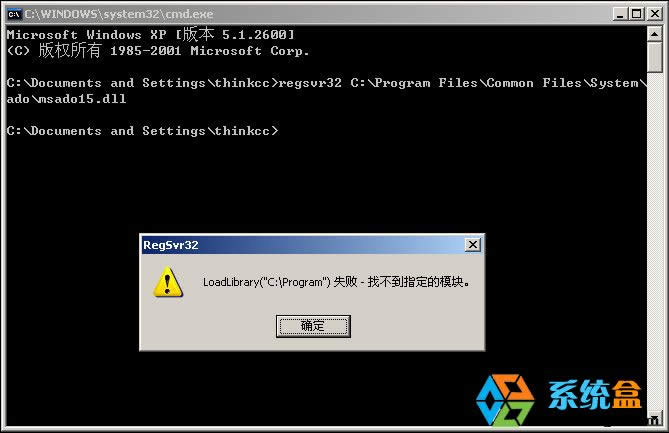Close the cmd.exe window
This screenshot has height=433, width=669.
[x=654, y=14]
